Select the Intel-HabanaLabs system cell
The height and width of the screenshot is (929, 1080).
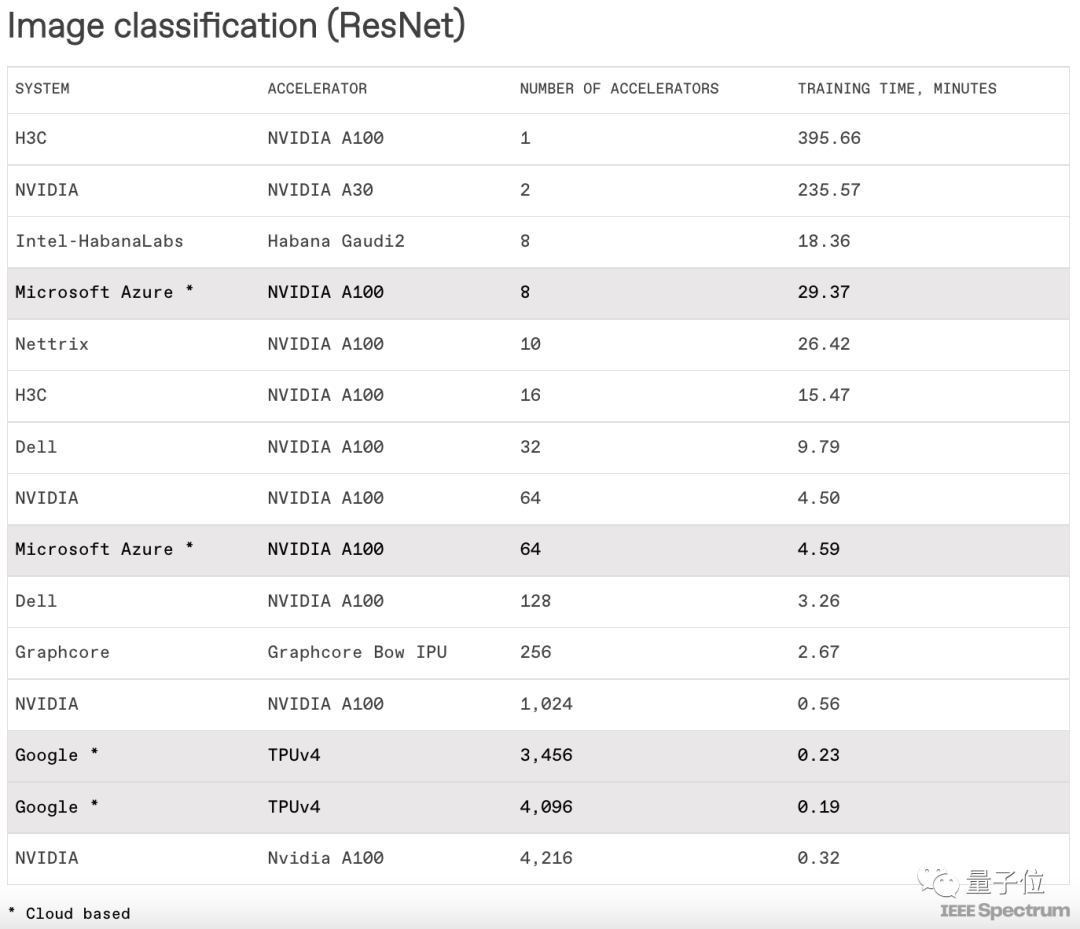tap(99, 241)
